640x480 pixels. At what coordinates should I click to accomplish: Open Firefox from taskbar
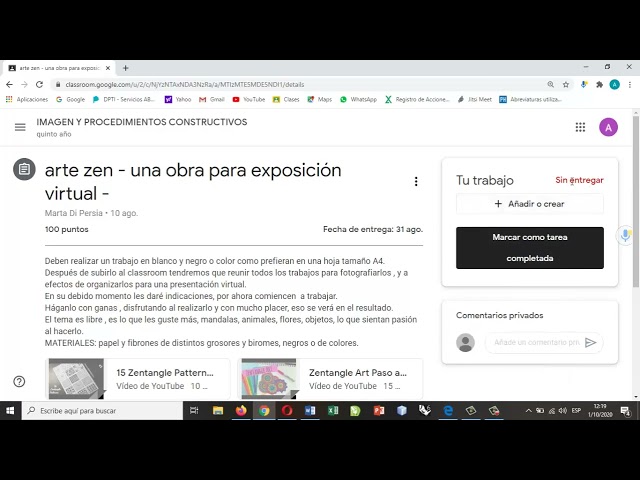click(241, 411)
